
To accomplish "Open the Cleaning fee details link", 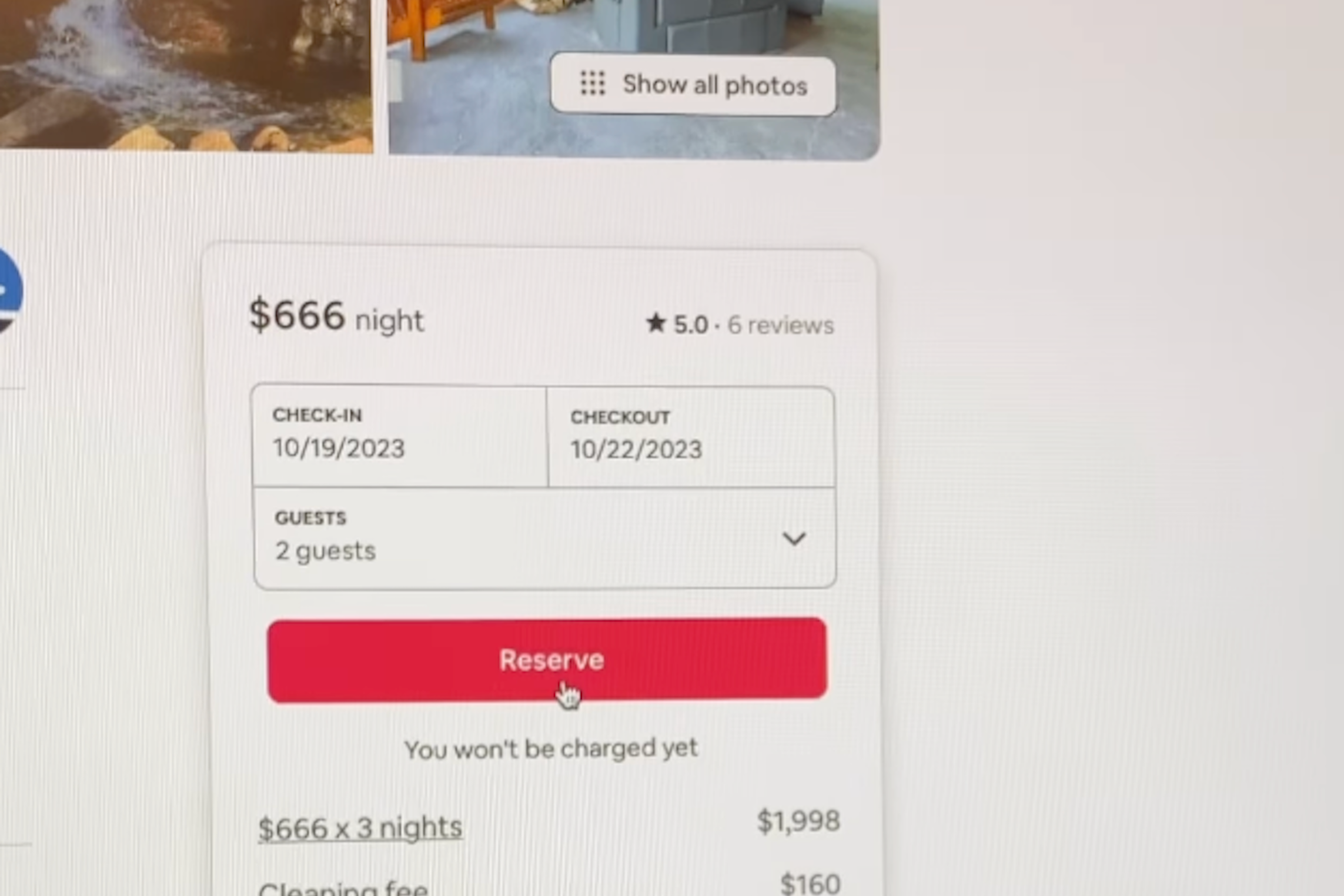I will click(343, 888).
